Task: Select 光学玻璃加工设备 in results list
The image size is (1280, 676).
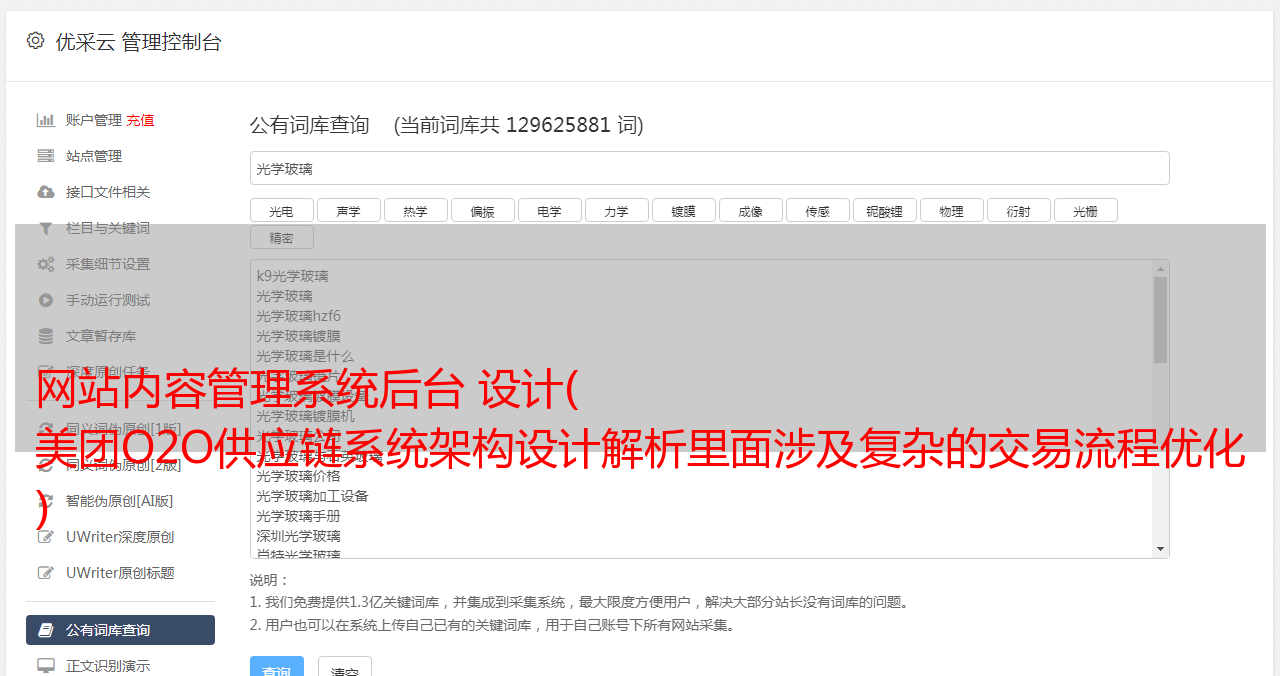Action: pos(312,496)
